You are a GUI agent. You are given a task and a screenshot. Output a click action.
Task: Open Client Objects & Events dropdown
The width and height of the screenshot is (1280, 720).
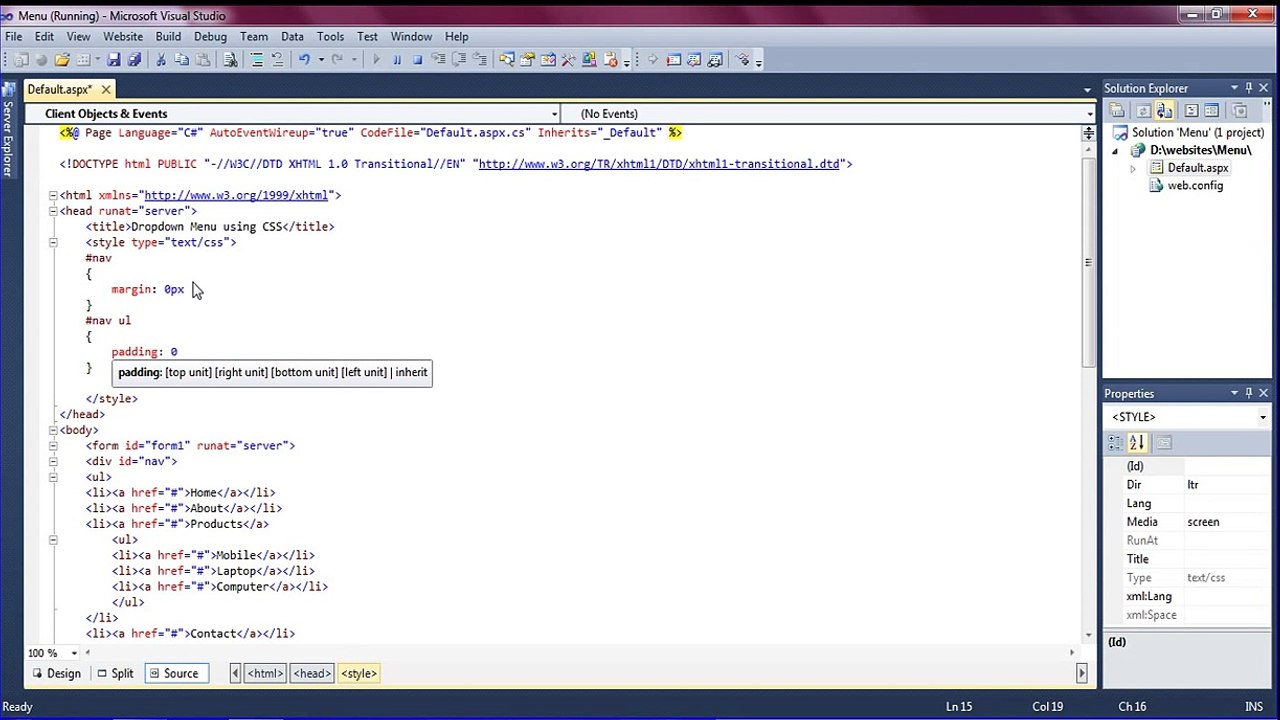tap(554, 114)
